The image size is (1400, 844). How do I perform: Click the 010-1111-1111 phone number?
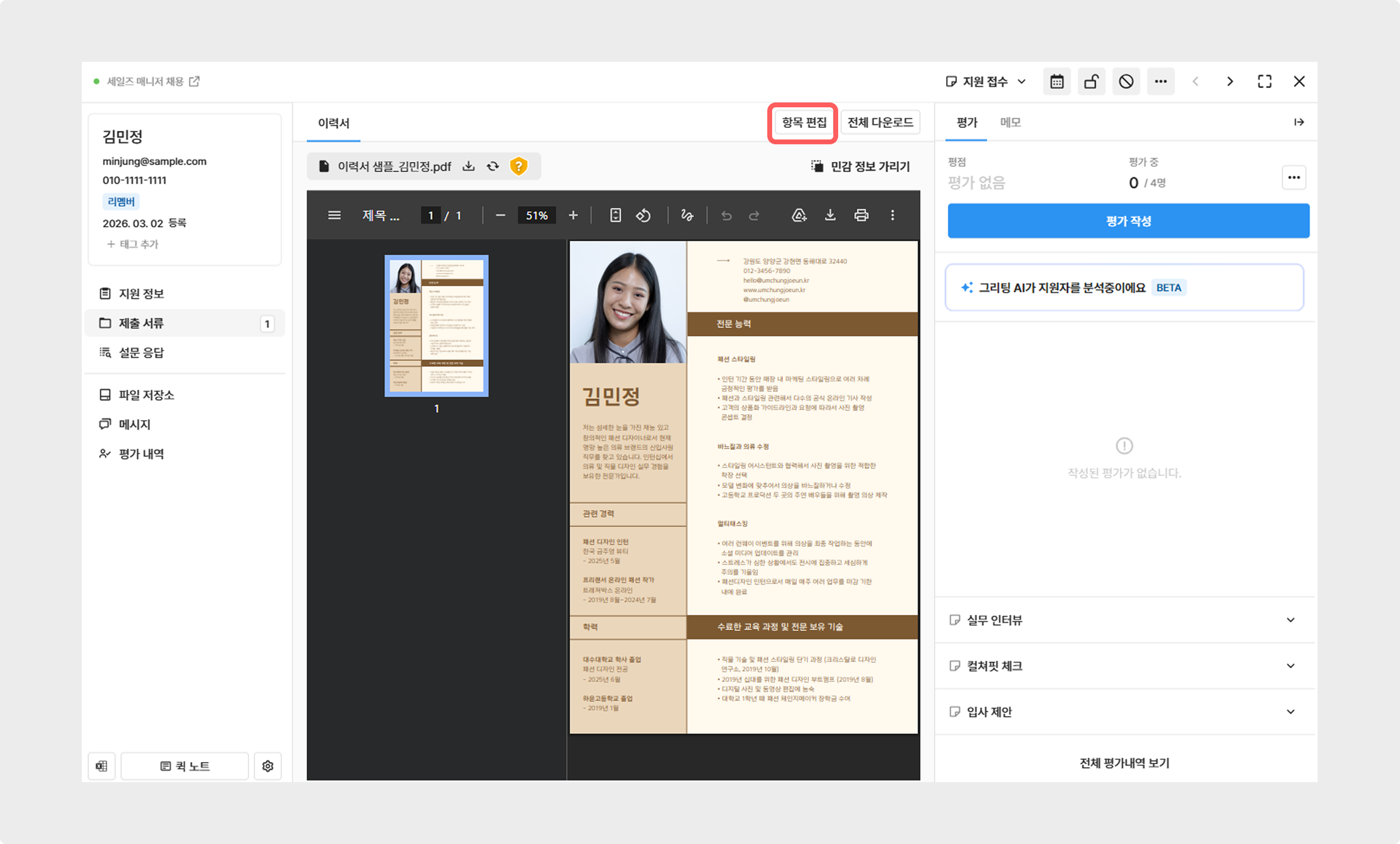(x=135, y=180)
